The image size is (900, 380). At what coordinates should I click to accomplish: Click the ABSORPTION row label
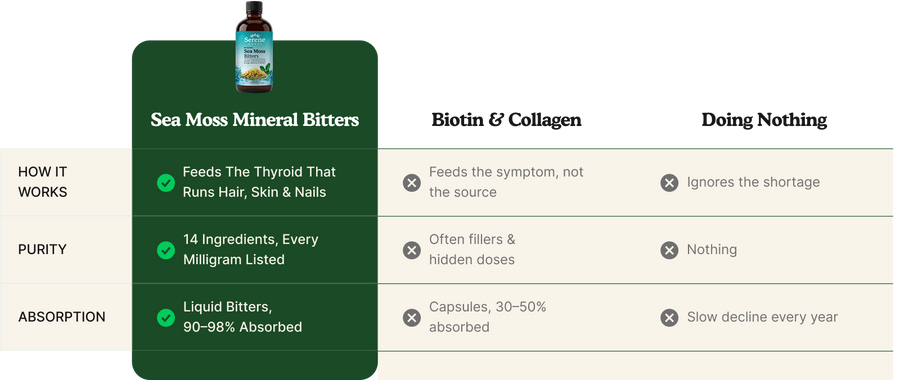click(x=61, y=317)
